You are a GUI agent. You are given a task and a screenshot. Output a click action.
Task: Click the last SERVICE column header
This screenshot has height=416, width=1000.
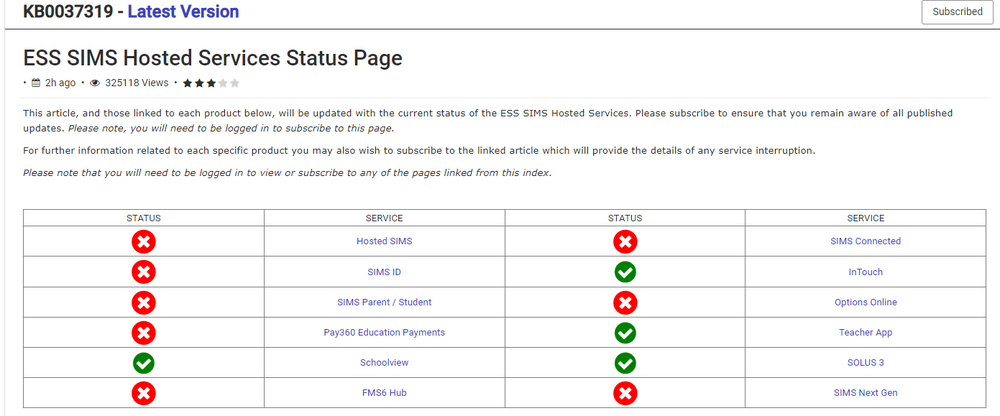pos(865,218)
